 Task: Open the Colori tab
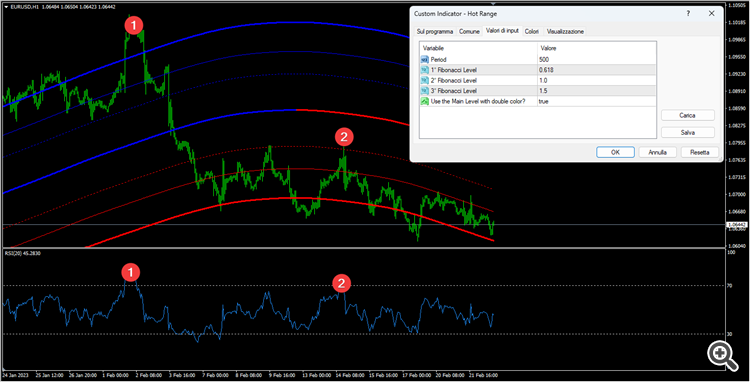531,31
